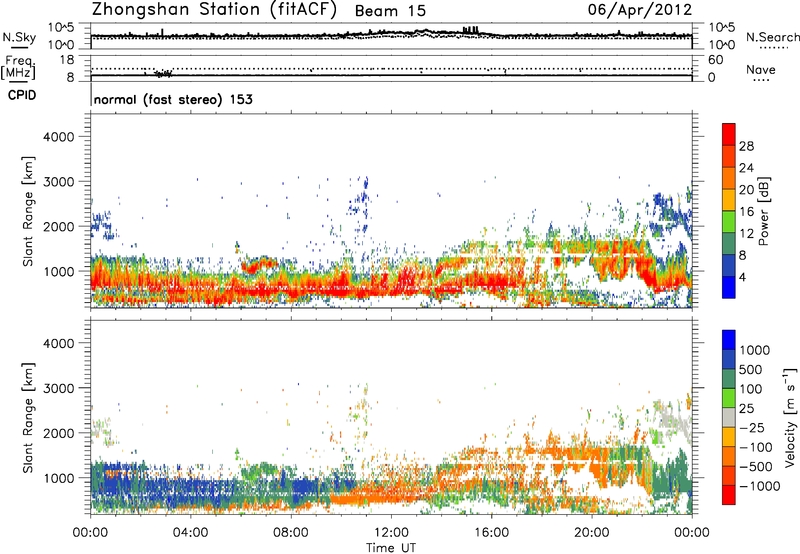Image resolution: width=800 pixels, height=554 pixels.
Task: Click the noise spikes near 15:00 in N.Sky panel
Action: pos(470,30)
